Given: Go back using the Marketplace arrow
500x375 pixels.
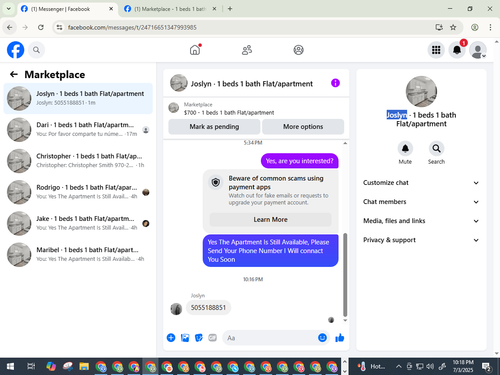Looking at the screenshot, I should (14, 74).
